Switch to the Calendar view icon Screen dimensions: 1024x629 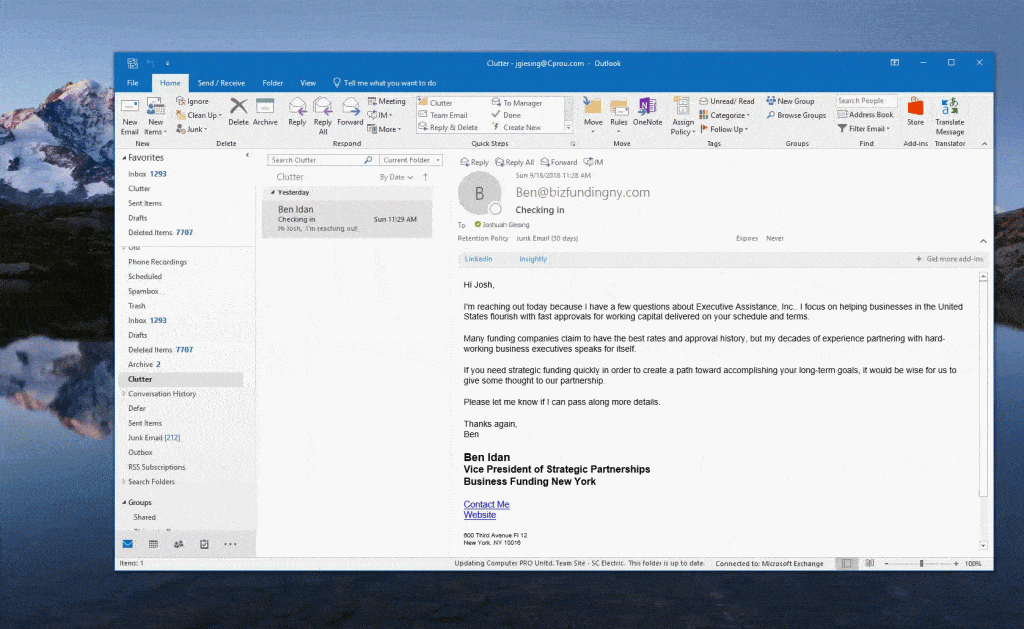click(x=153, y=544)
